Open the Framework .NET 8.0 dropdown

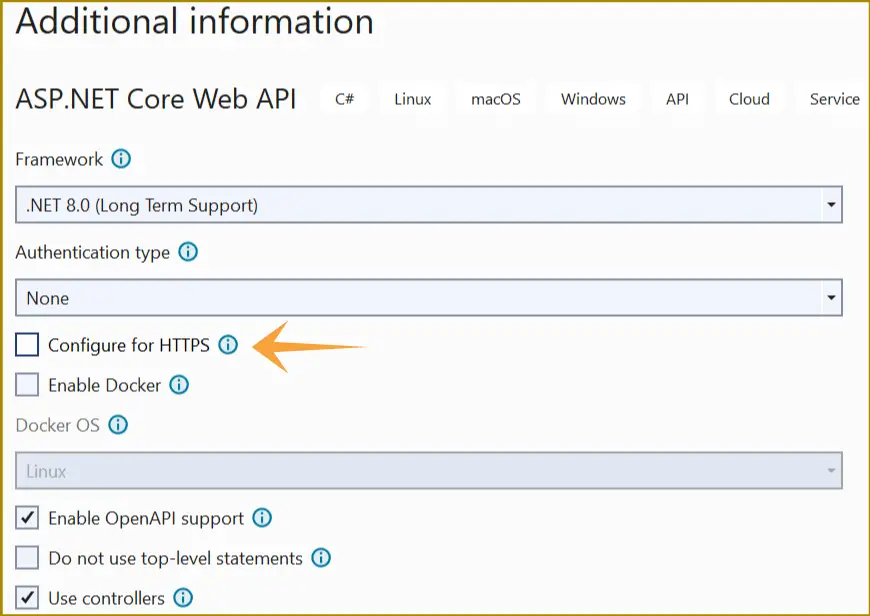(429, 205)
